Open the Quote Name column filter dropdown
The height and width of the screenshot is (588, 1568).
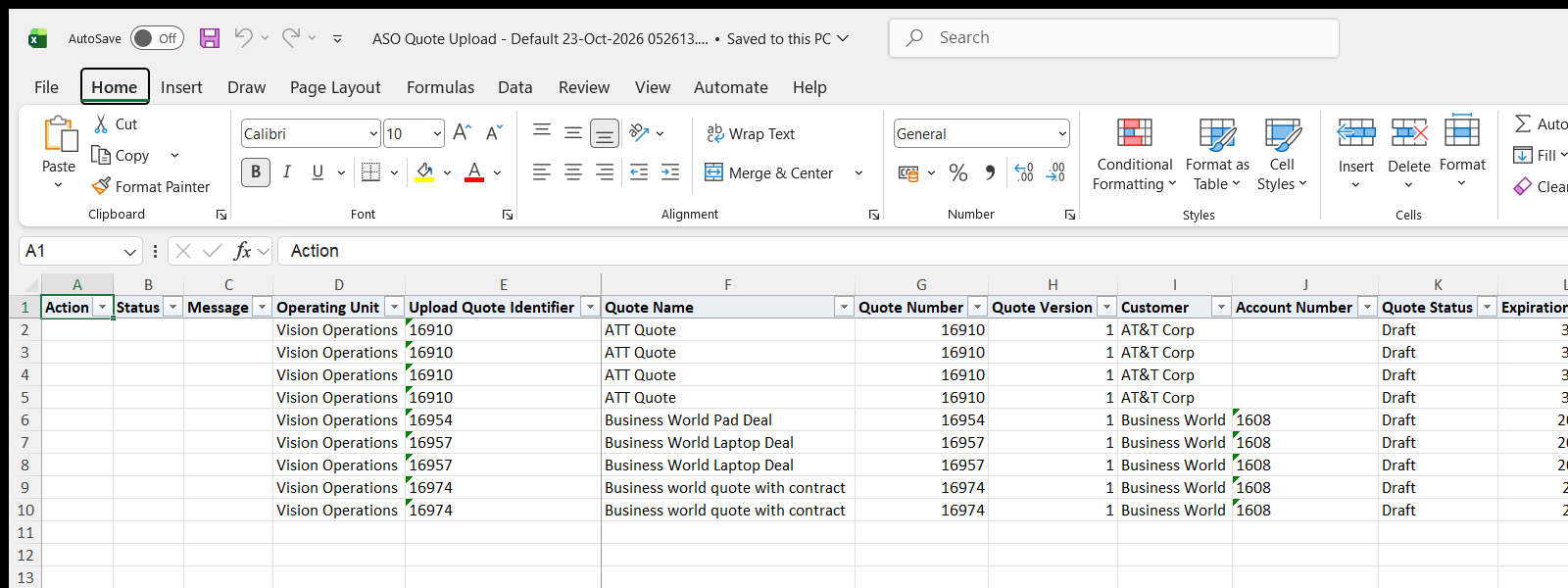click(x=844, y=308)
